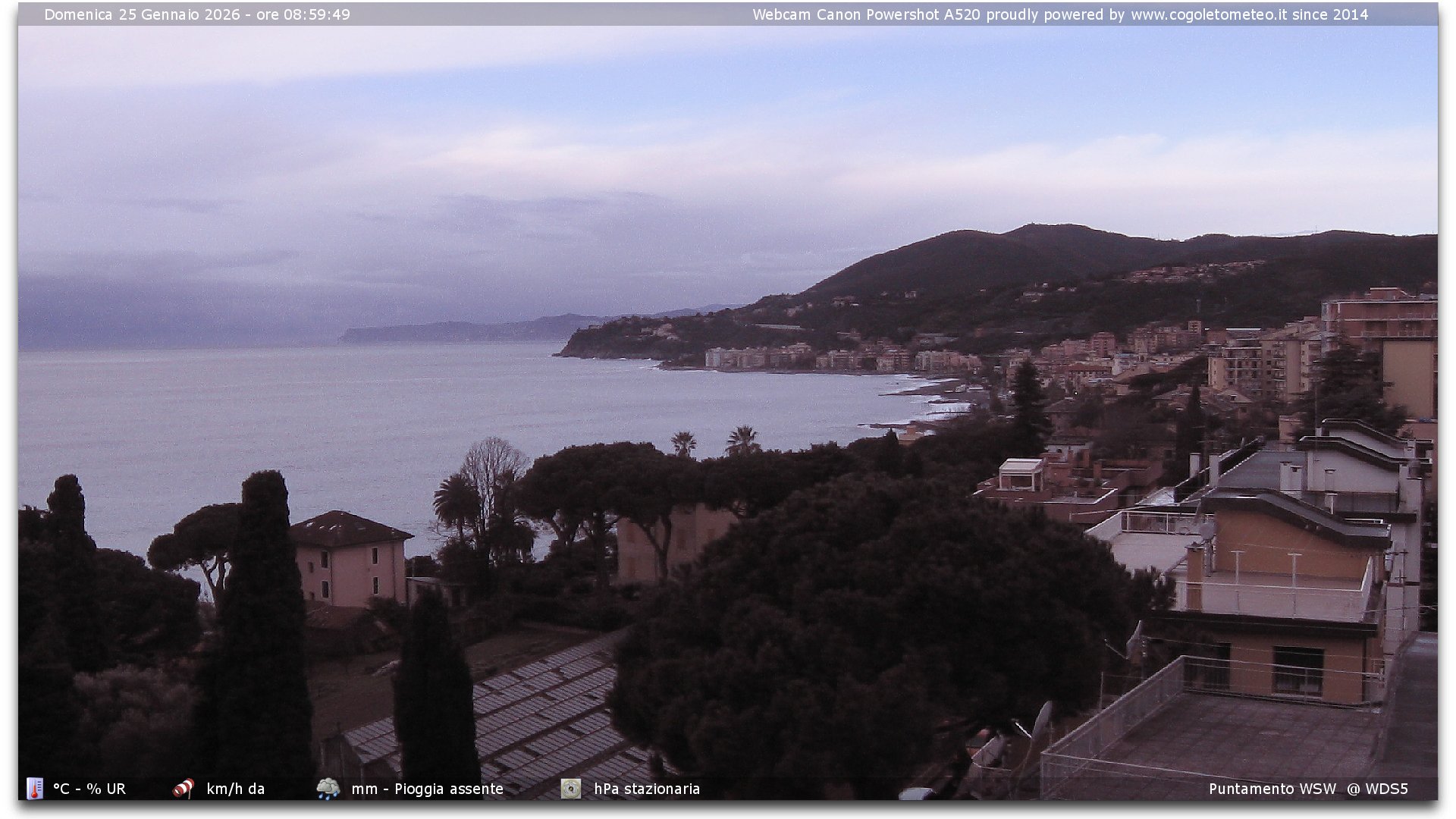
Task: Click the red-white windsock wind icon
Action: pos(183,789)
